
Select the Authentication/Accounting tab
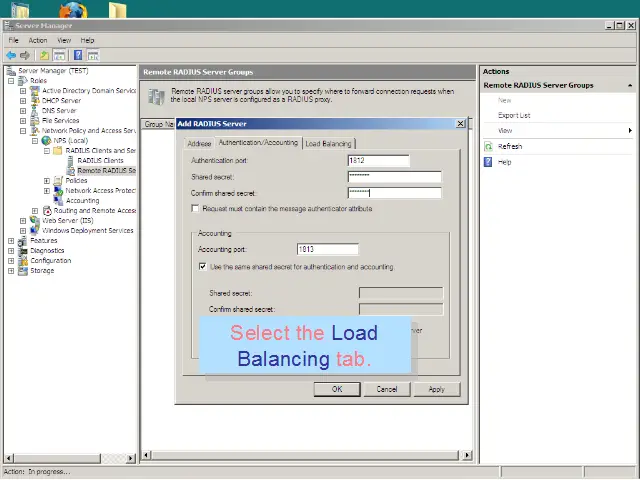[x=258, y=142]
